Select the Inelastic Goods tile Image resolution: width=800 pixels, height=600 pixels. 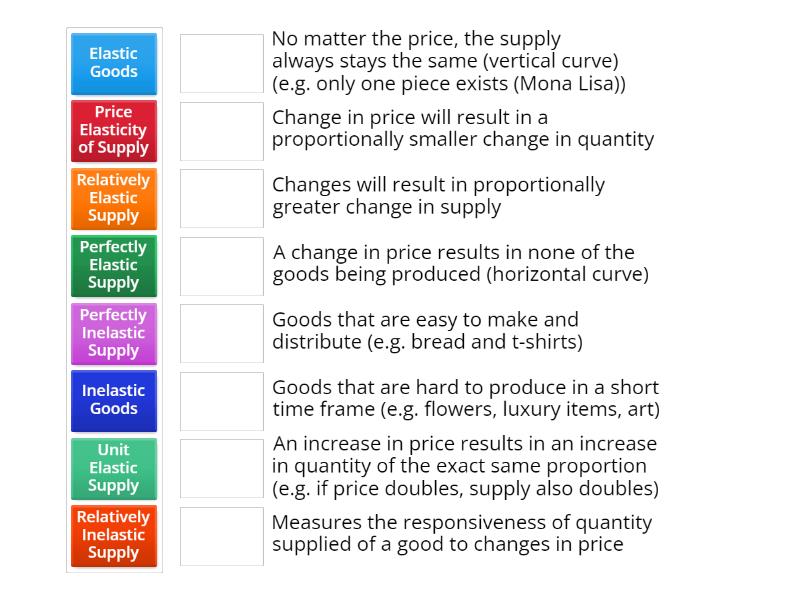pyautogui.click(x=113, y=400)
